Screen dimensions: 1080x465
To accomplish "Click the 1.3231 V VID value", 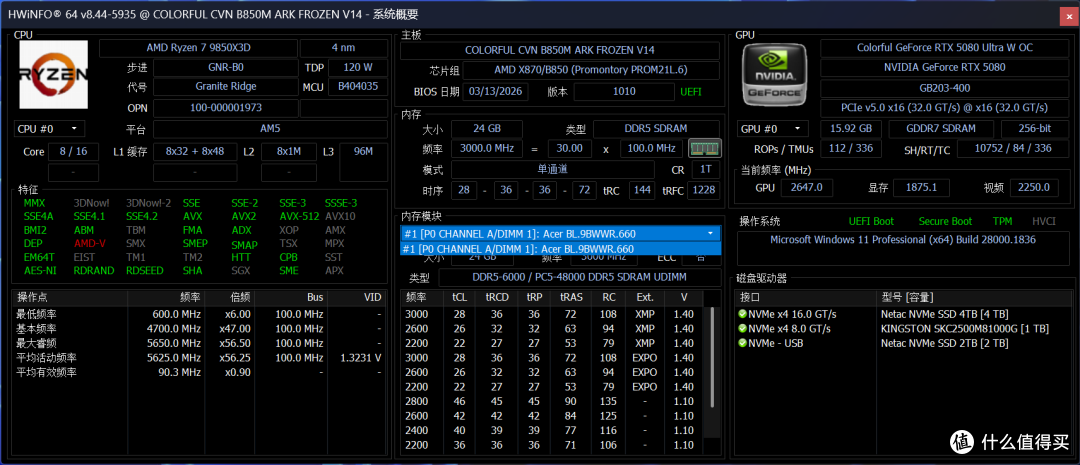I will (x=361, y=358).
